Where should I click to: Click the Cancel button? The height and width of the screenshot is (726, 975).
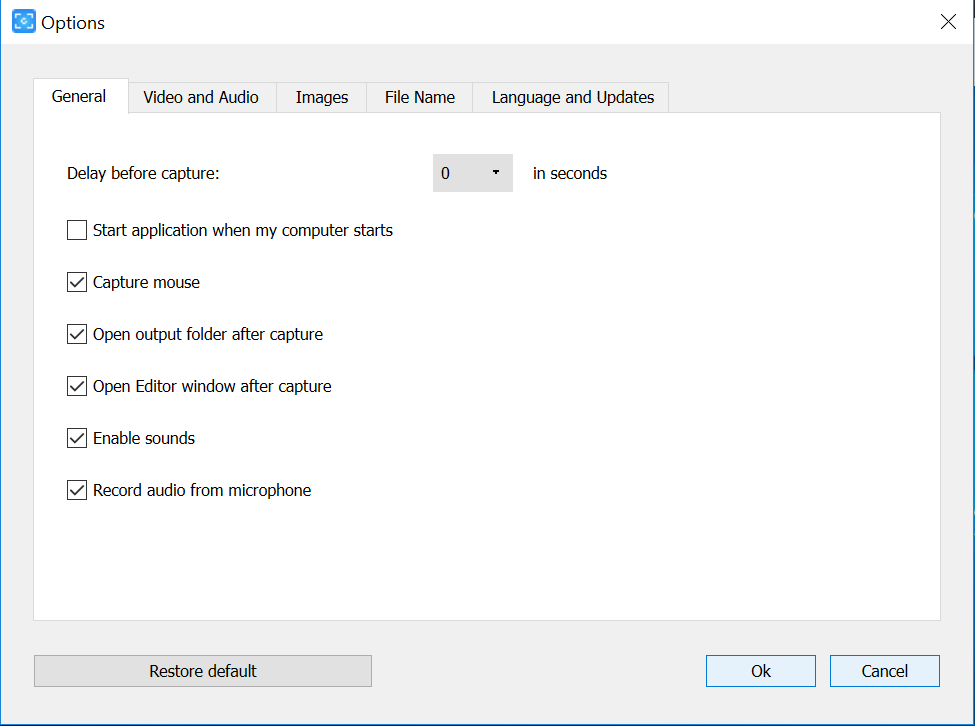pos(884,671)
